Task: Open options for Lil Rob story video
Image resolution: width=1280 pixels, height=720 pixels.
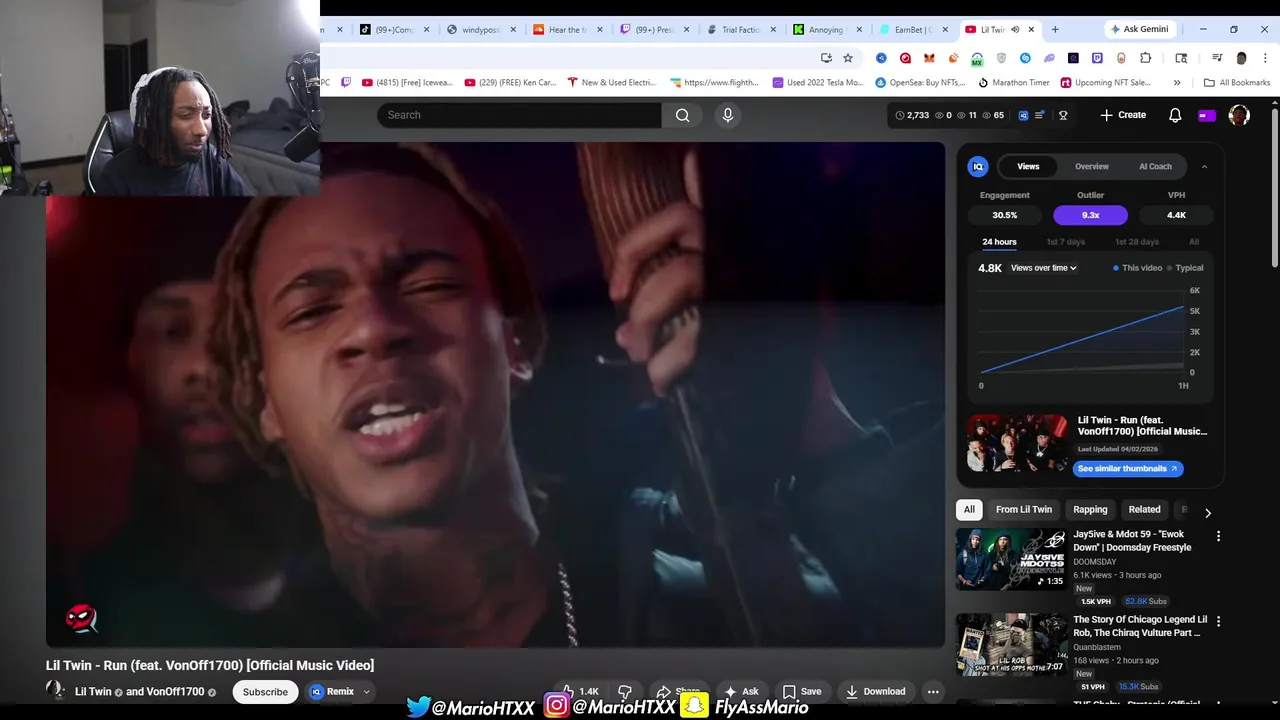Action: 1218,622
